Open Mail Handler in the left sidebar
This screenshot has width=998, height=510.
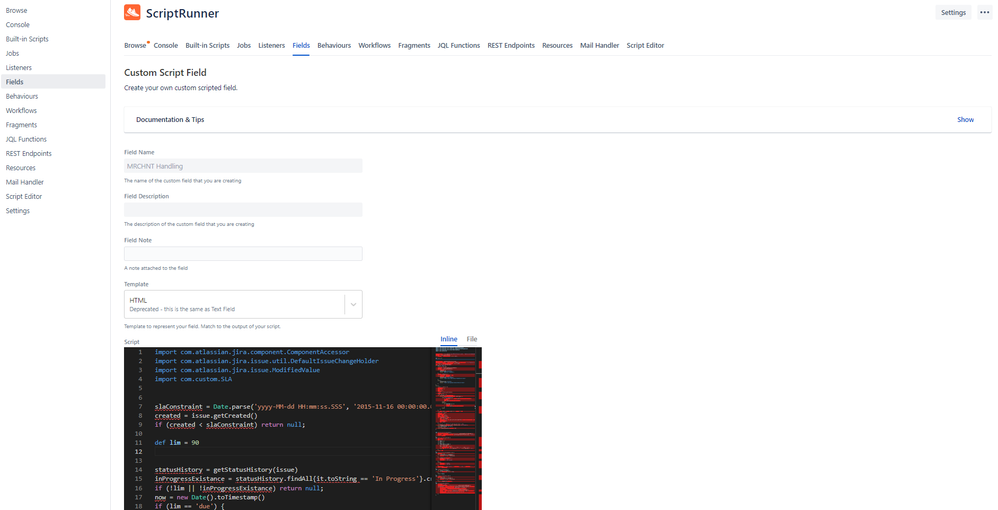(x=25, y=182)
